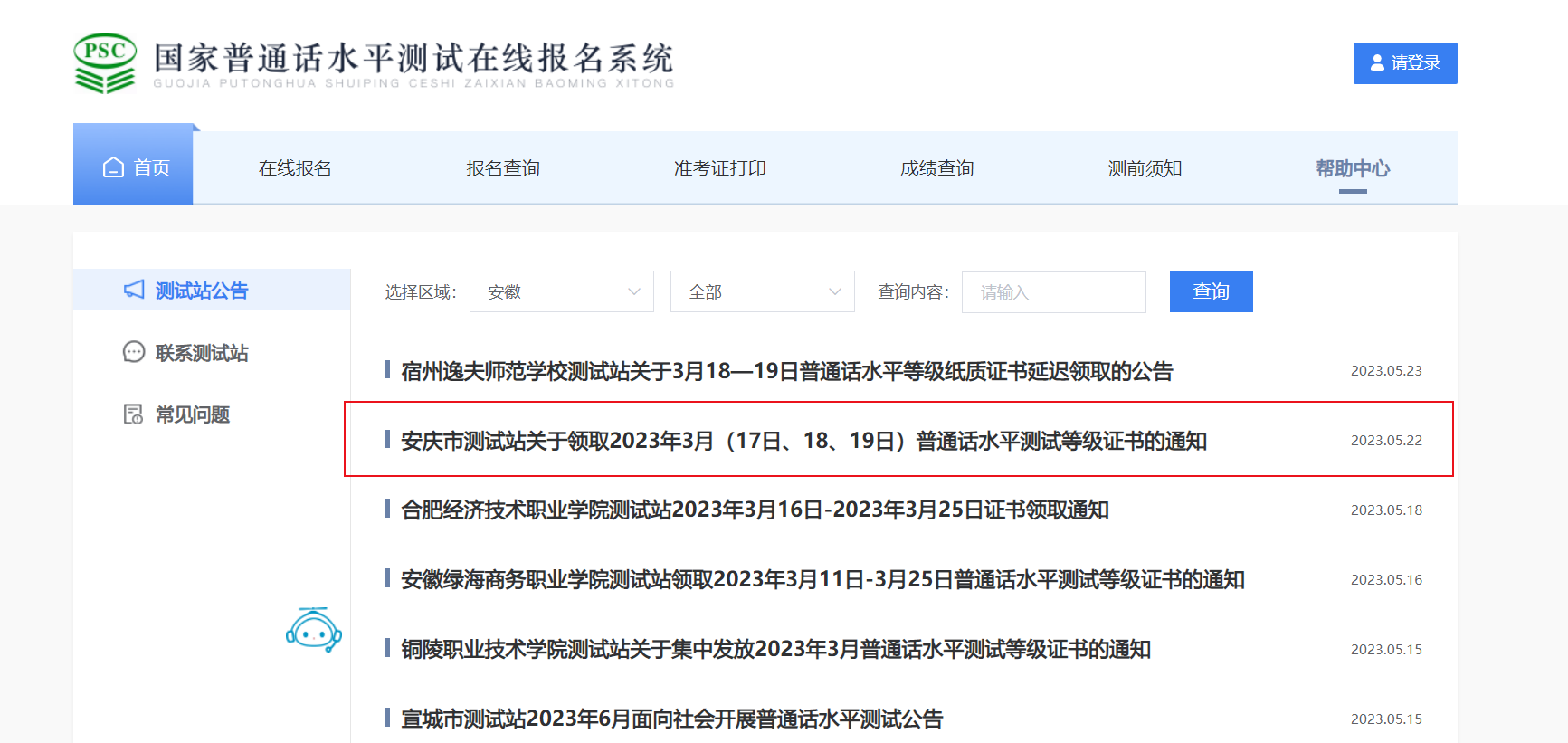Click the chat bubble icon beside 联系测试站
1568x743 pixels.
click(x=134, y=352)
